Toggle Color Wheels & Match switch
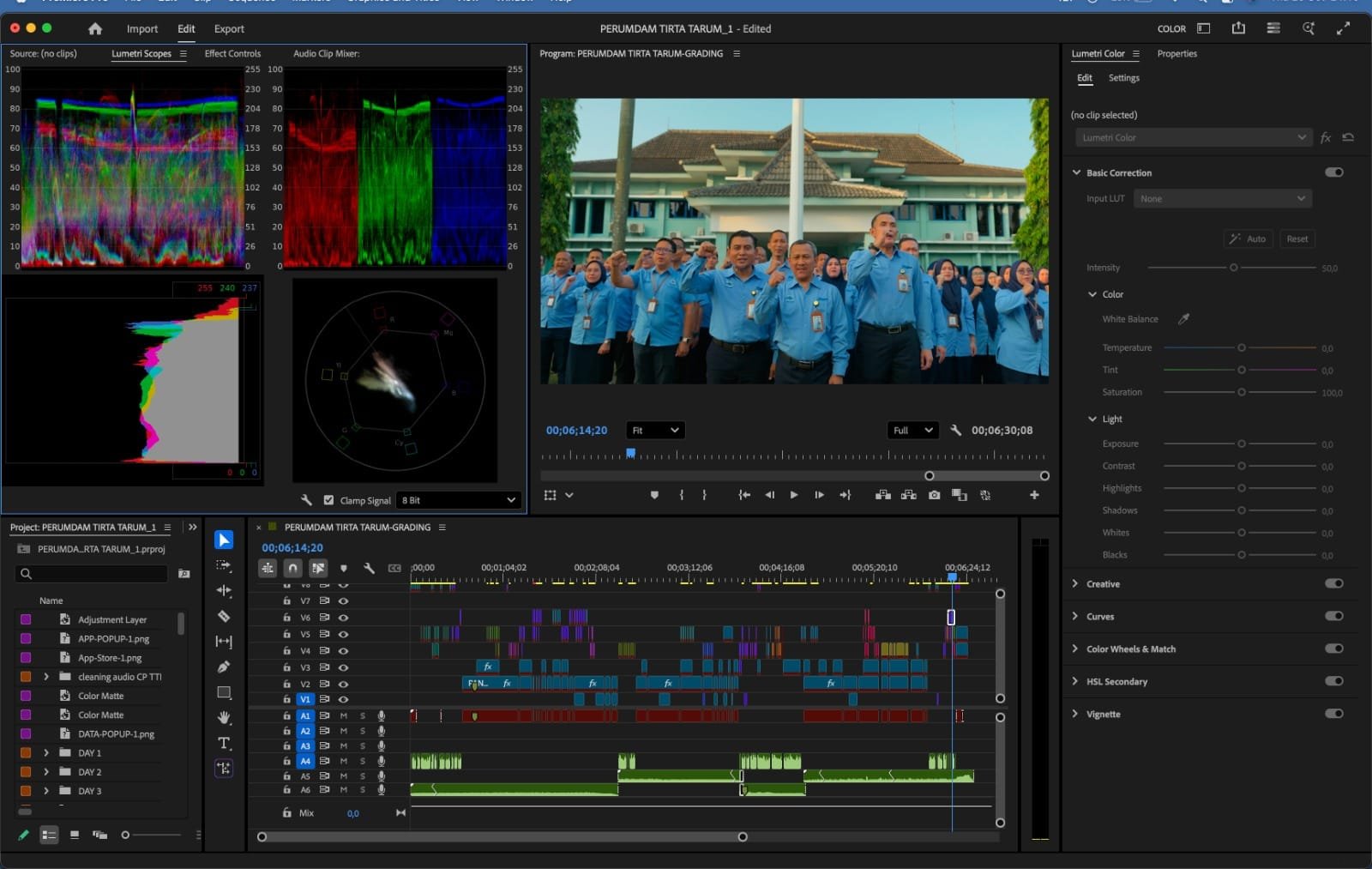This screenshot has height=869, width=1372. click(1334, 649)
